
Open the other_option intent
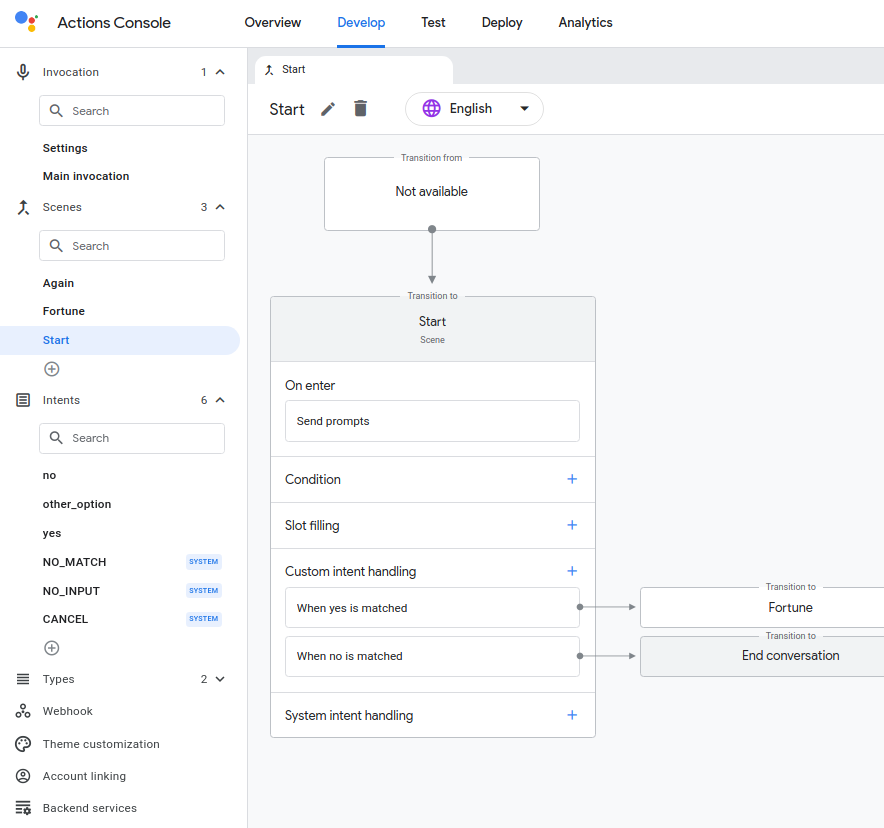[77, 504]
